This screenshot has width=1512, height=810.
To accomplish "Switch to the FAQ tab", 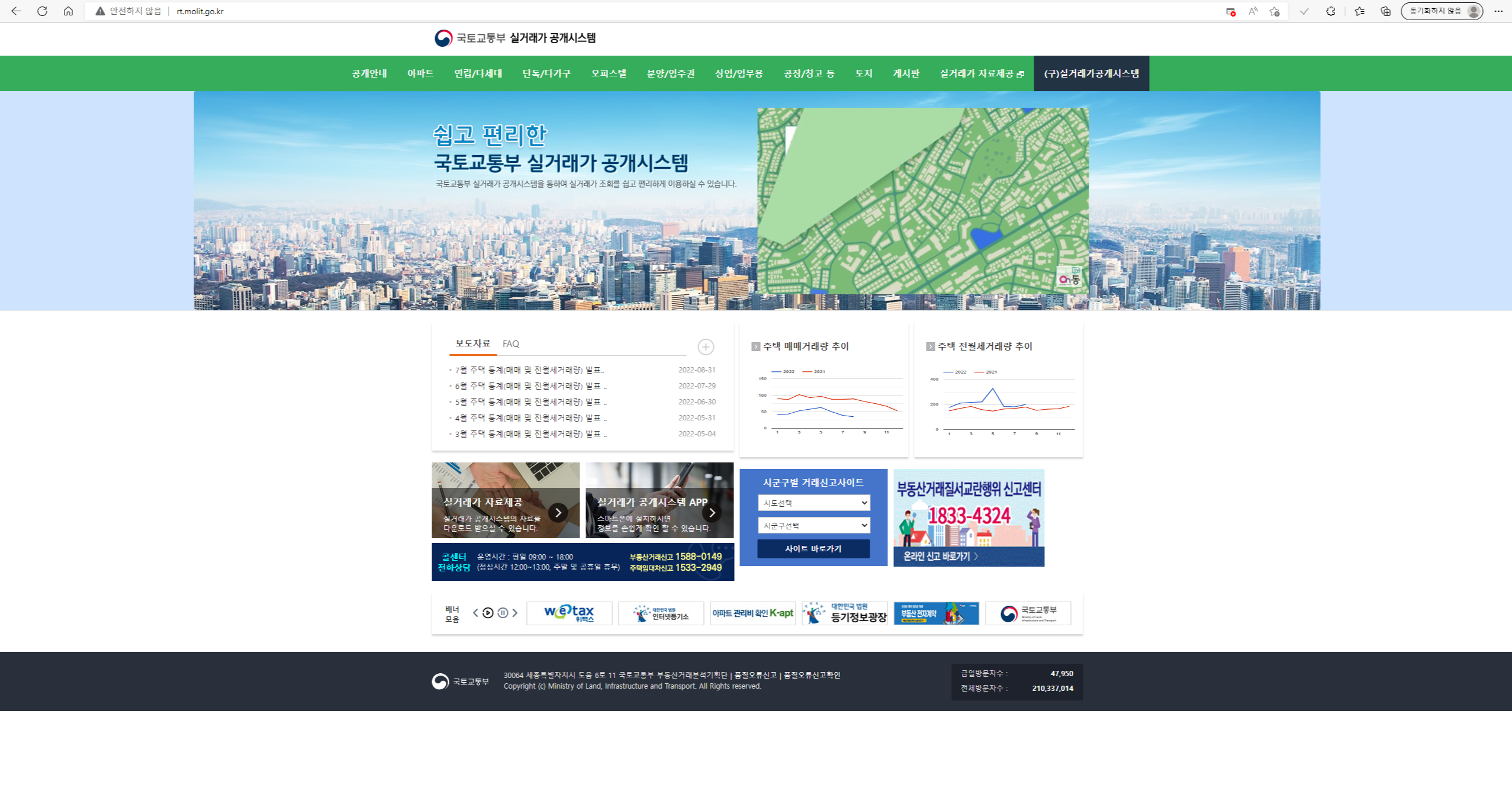I will click(510, 343).
